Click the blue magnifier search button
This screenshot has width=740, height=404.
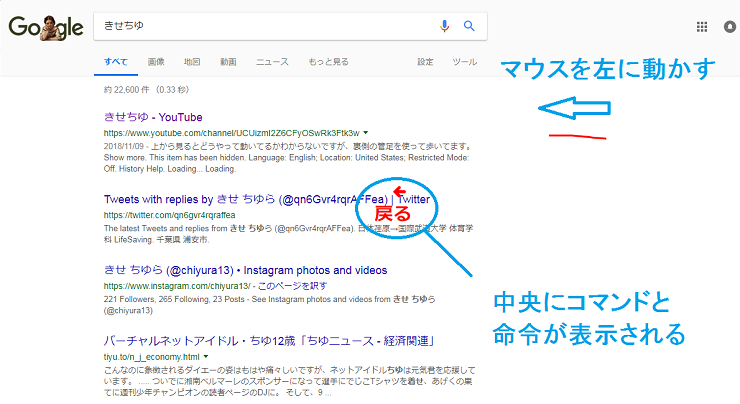coord(469,26)
